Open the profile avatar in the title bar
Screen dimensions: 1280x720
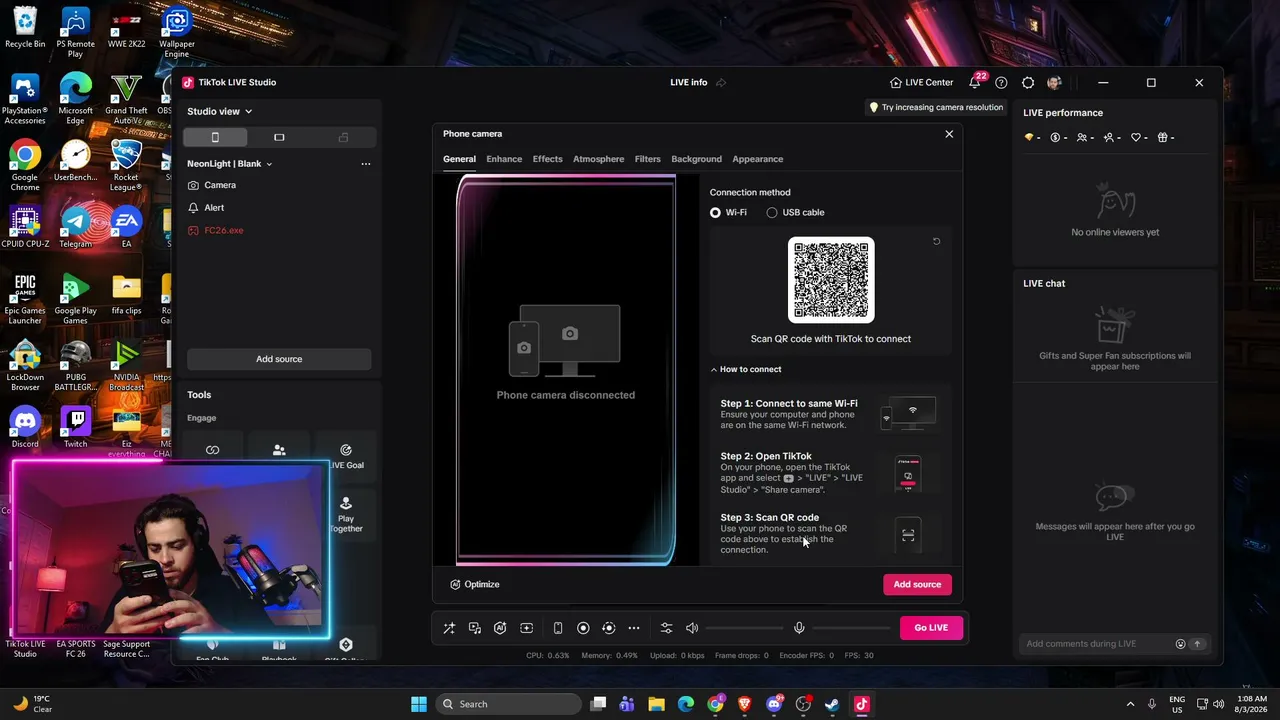coord(1054,83)
